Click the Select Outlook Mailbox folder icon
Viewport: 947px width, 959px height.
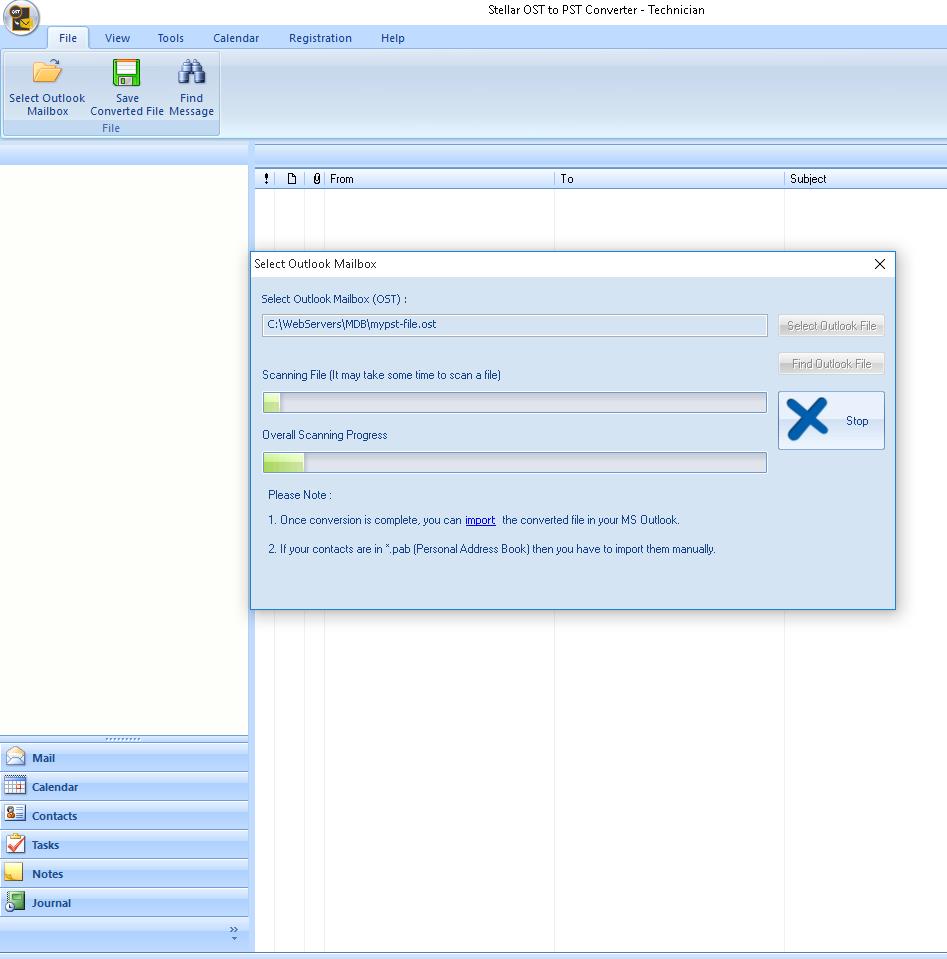(x=47, y=72)
